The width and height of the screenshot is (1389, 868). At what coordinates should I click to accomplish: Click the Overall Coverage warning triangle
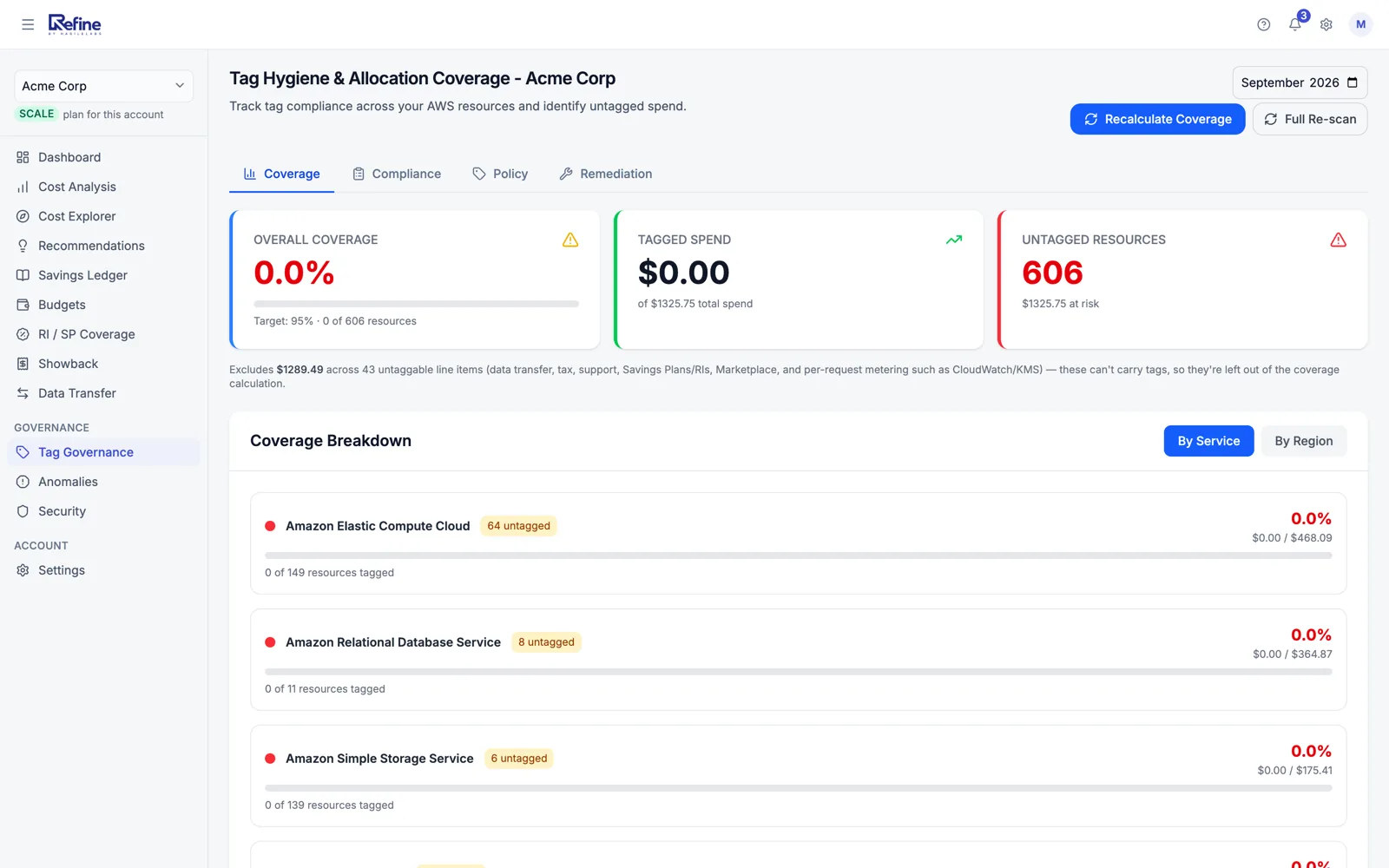click(570, 240)
